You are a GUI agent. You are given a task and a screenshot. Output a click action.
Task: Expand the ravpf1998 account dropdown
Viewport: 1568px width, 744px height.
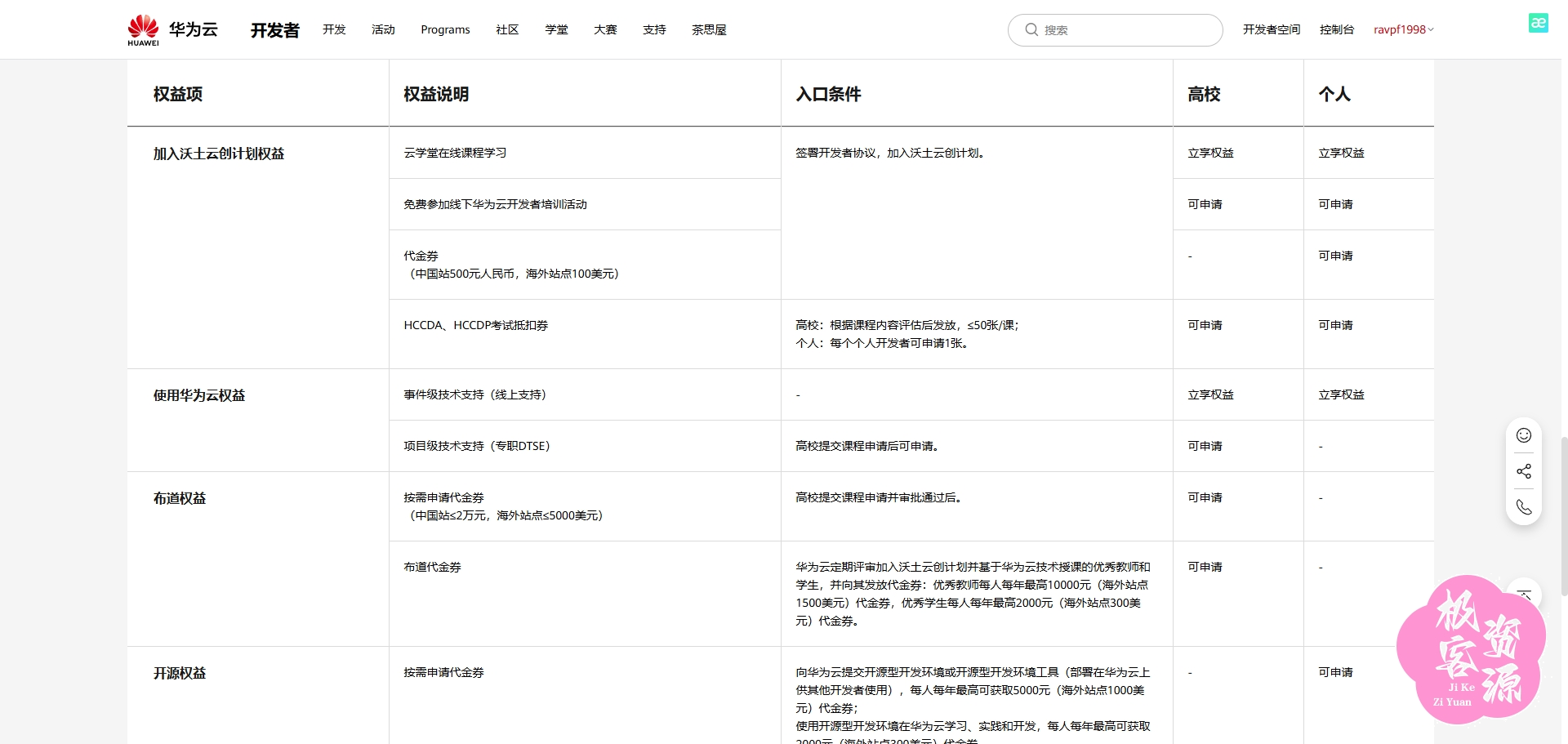(1403, 29)
